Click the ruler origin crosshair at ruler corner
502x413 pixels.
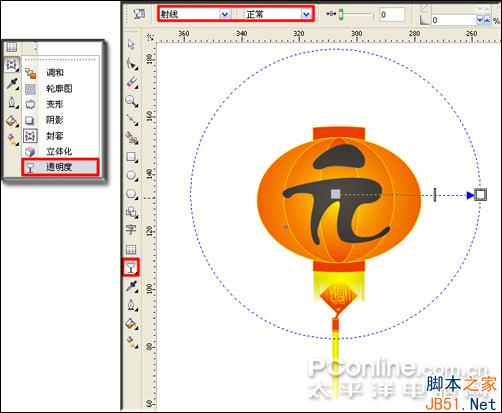151,37
